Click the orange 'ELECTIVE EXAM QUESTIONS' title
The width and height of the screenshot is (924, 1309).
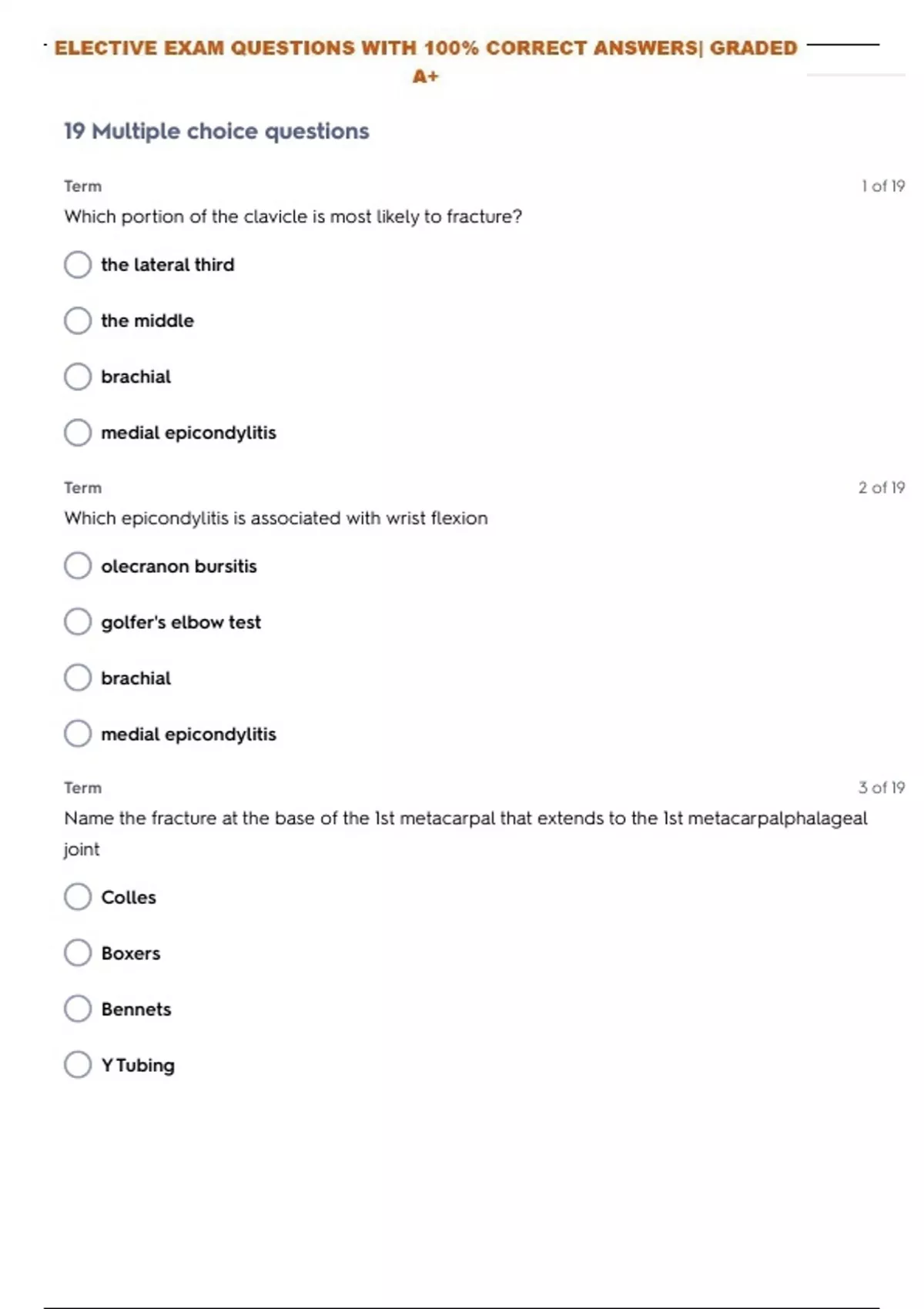pos(426,49)
